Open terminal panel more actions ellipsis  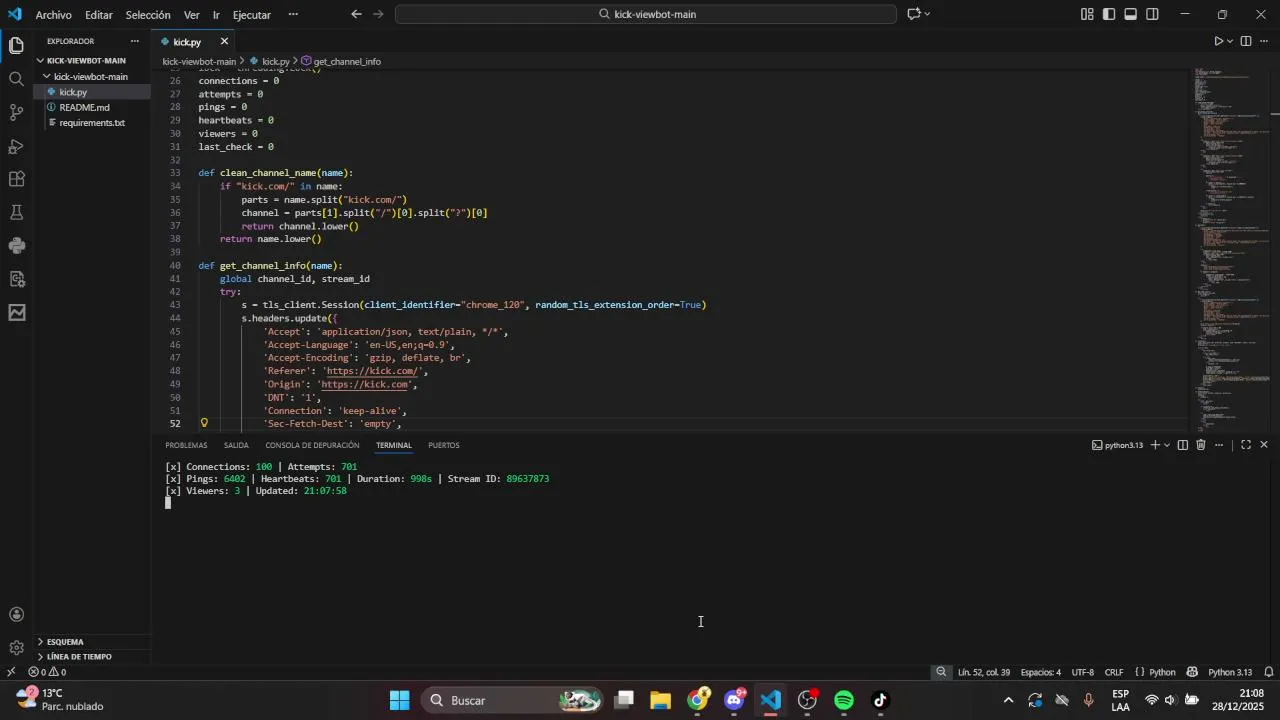tap(1219, 445)
